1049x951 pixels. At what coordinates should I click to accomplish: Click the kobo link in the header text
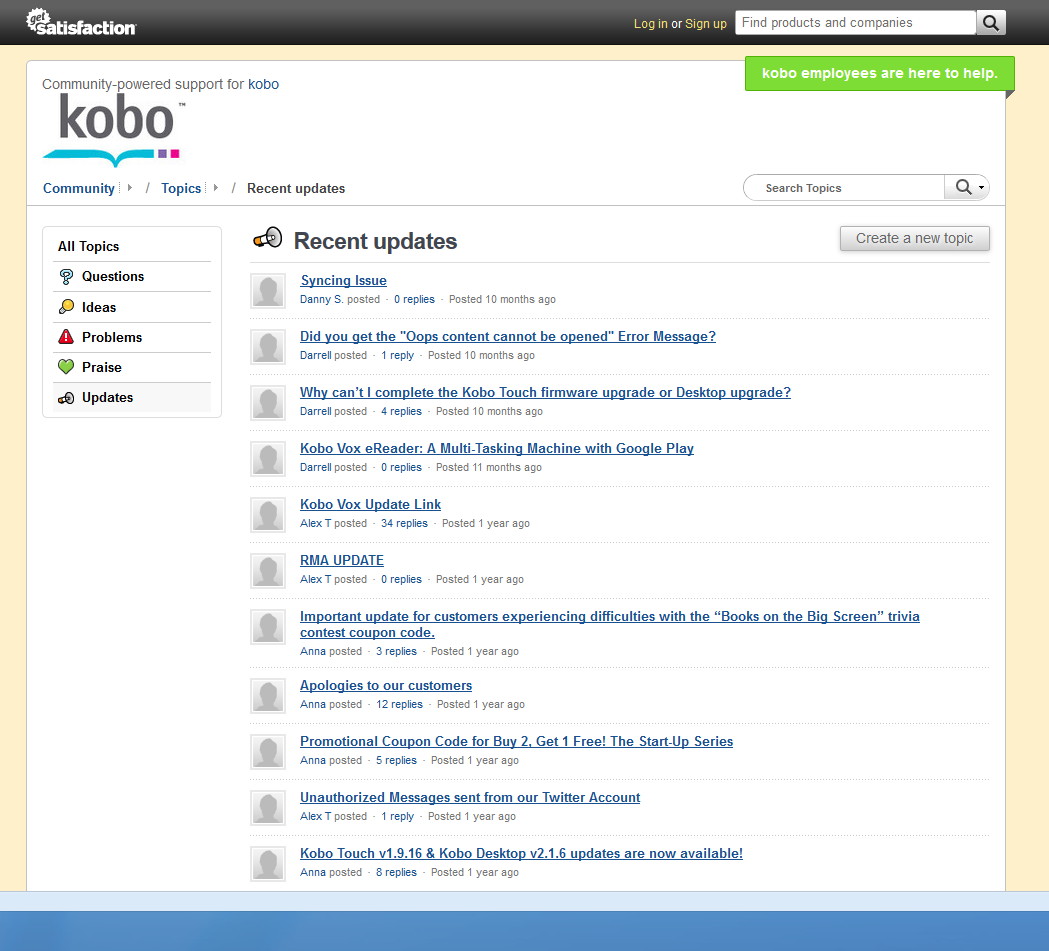click(x=264, y=84)
